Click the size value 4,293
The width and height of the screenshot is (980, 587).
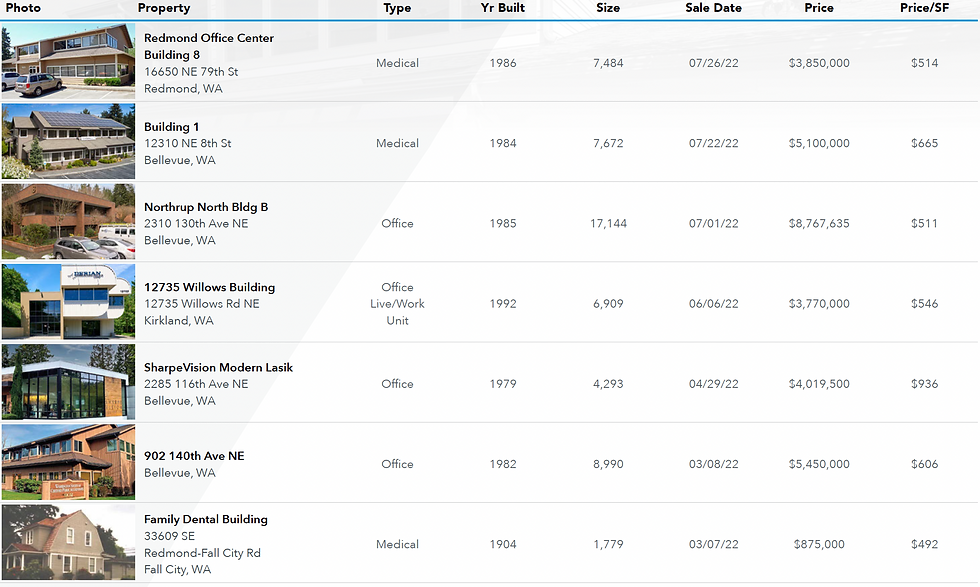coord(608,384)
